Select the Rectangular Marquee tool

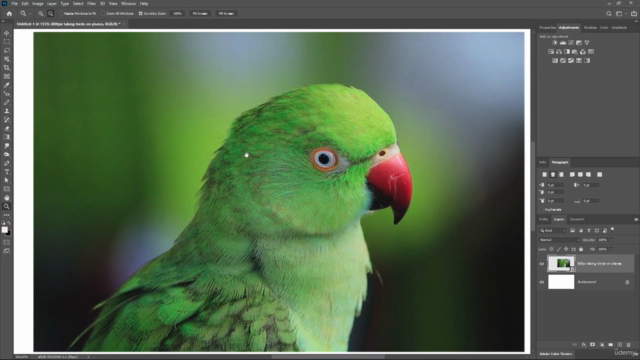[x=7, y=42]
